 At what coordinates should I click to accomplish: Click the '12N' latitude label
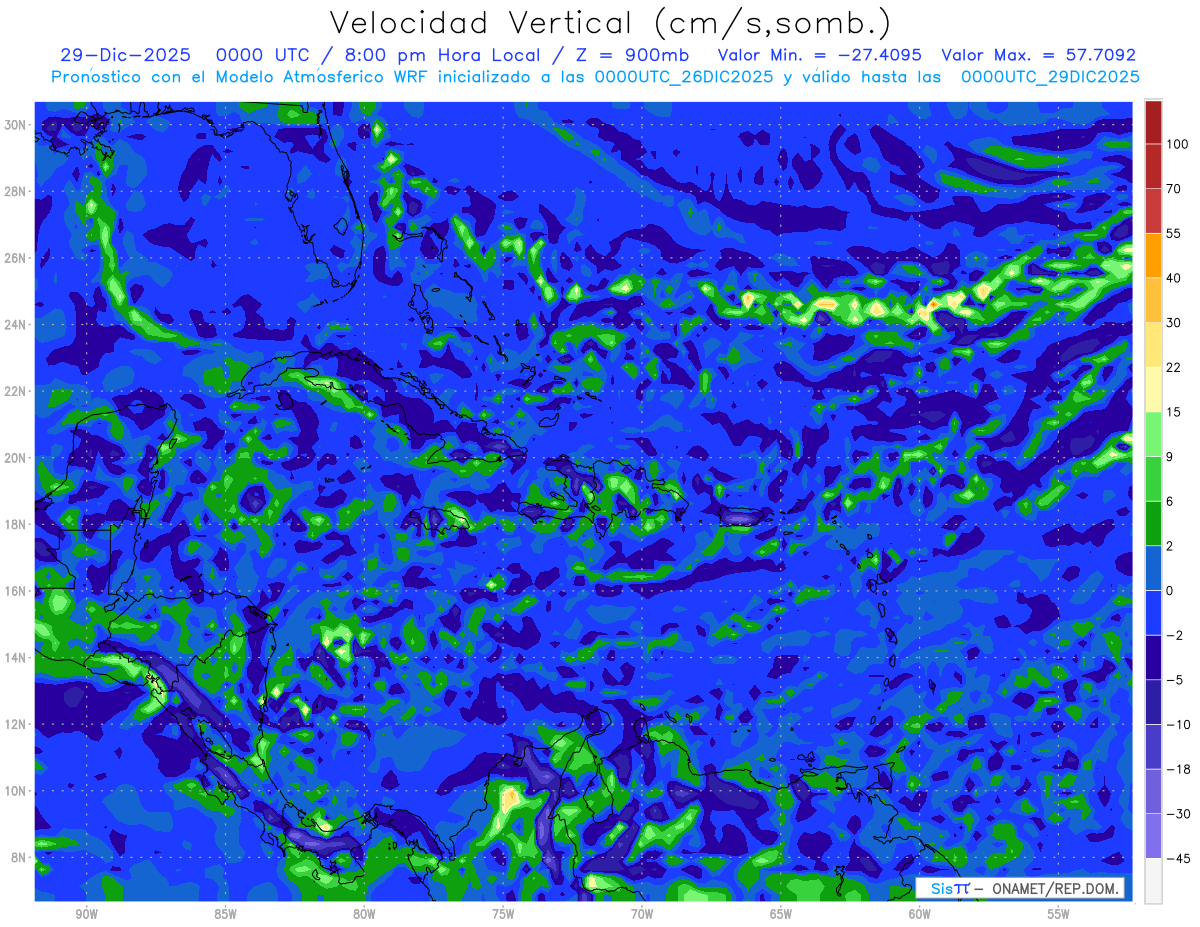click(17, 724)
